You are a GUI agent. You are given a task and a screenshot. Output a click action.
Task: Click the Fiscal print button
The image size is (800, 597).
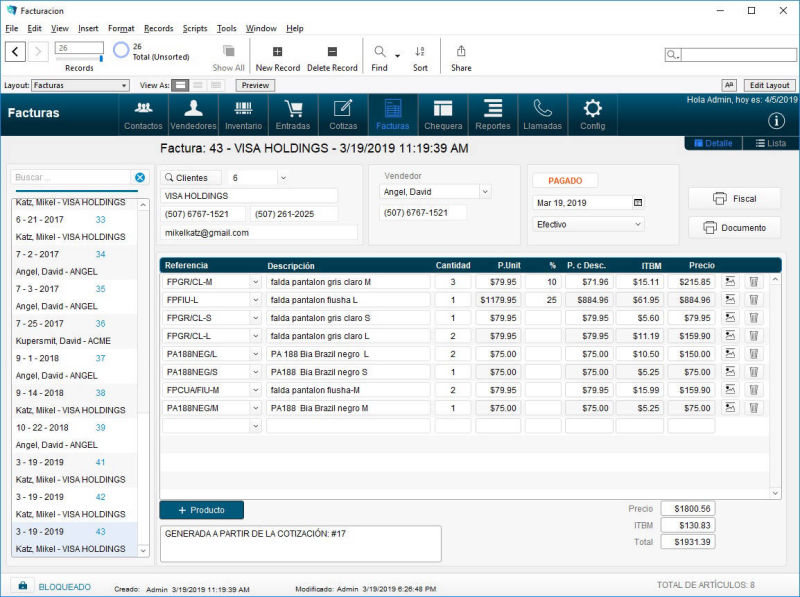tap(734, 198)
